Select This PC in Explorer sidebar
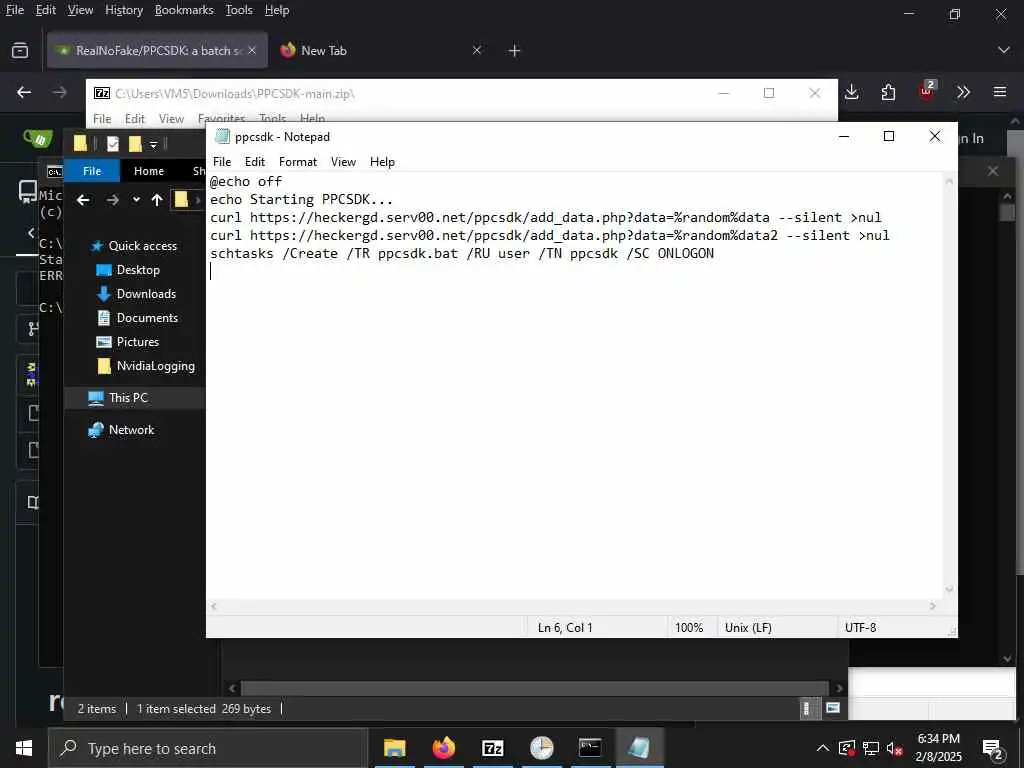 tap(128, 398)
